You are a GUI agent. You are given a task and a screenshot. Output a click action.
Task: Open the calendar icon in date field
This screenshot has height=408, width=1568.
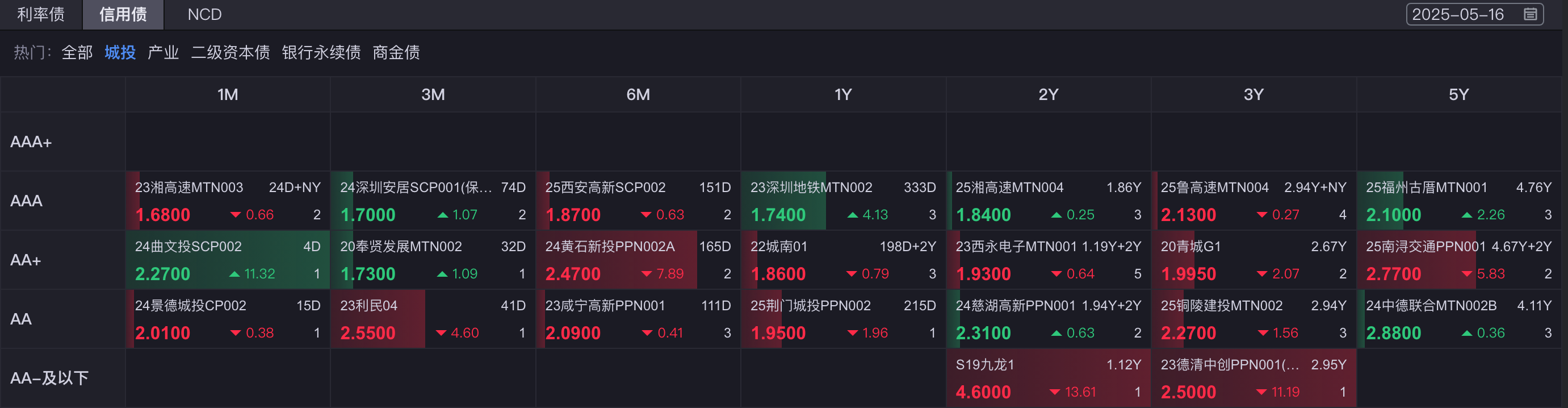click(1531, 15)
